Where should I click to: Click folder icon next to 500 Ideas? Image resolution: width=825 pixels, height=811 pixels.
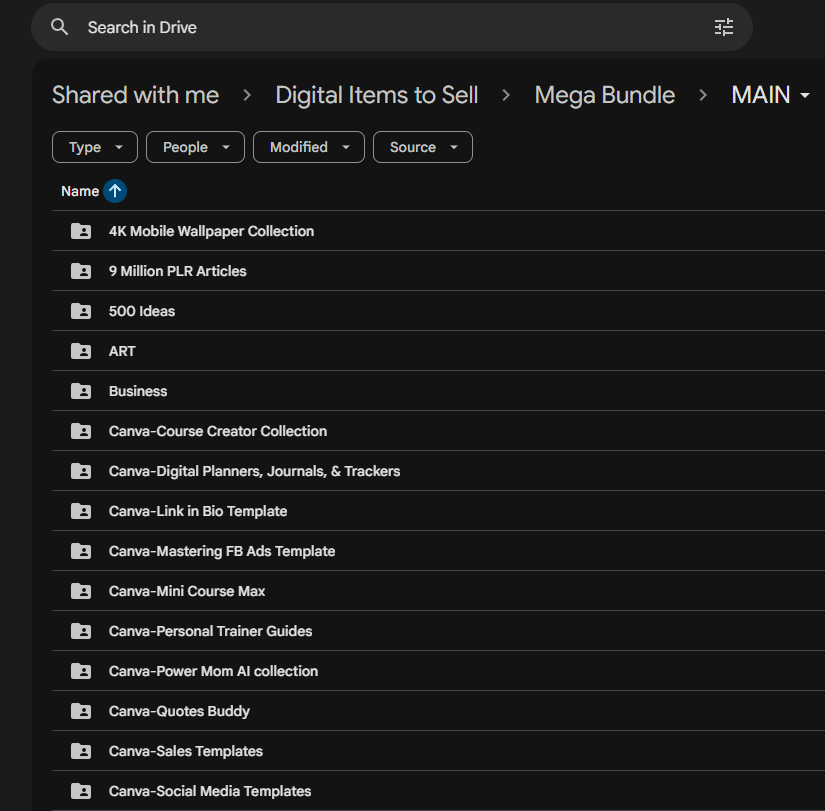tap(81, 311)
